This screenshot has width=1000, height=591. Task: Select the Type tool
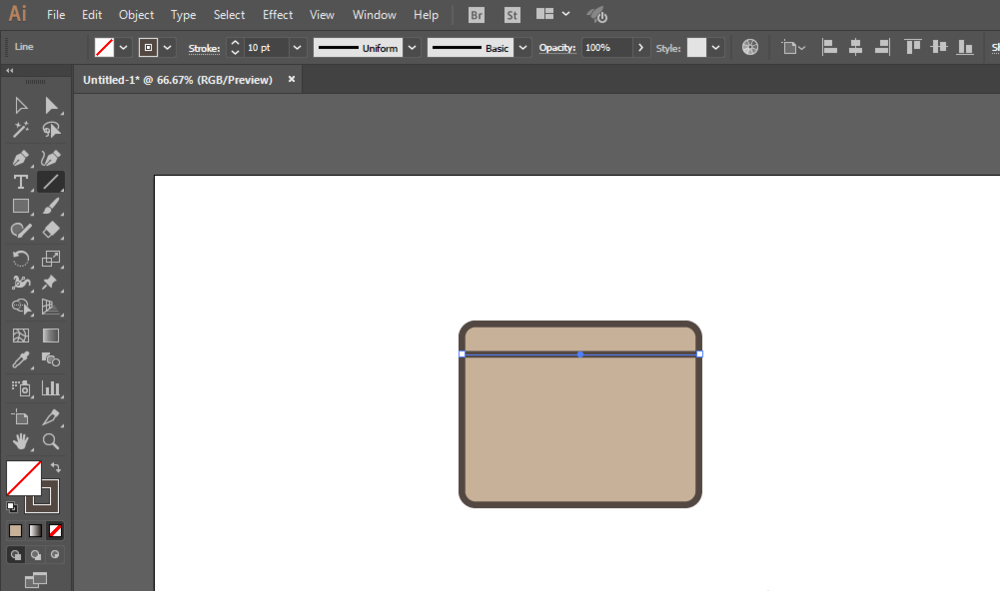pyautogui.click(x=20, y=182)
